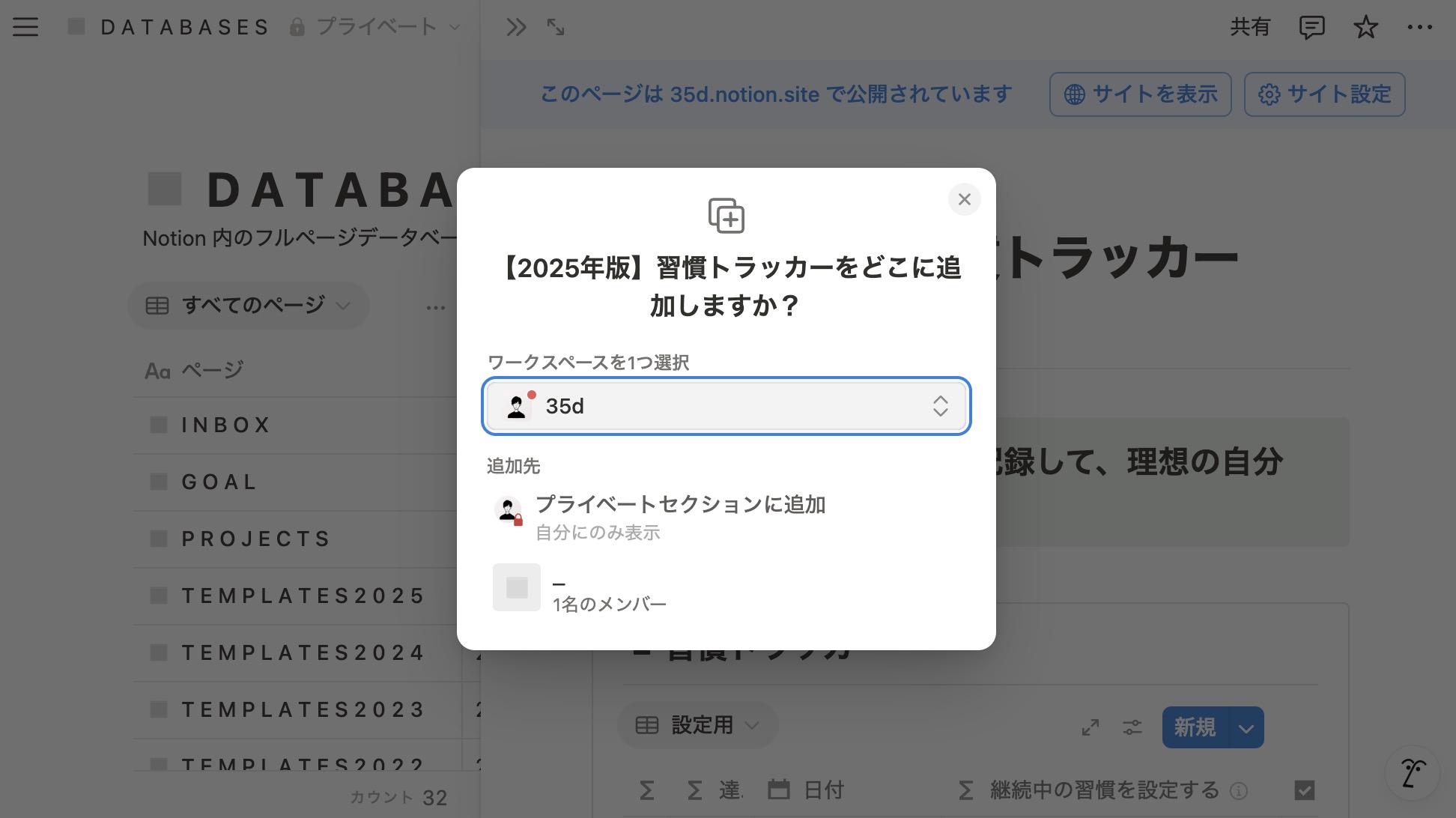Open the filter settings sliders icon
The width and height of the screenshot is (1456, 818).
pos(1132,727)
